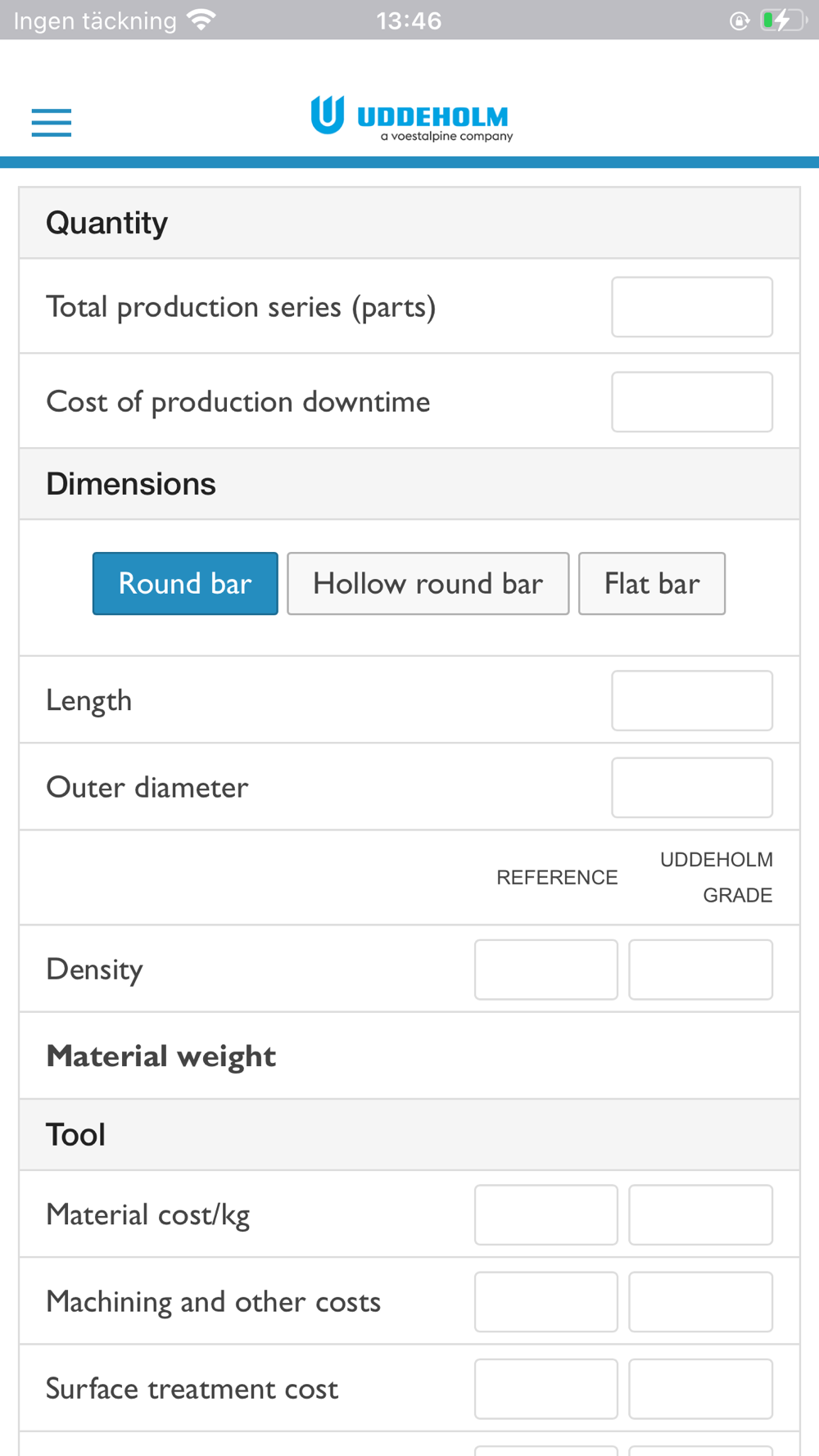Open the hamburger menu
The width and height of the screenshot is (819, 1456).
tap(52, 122)
